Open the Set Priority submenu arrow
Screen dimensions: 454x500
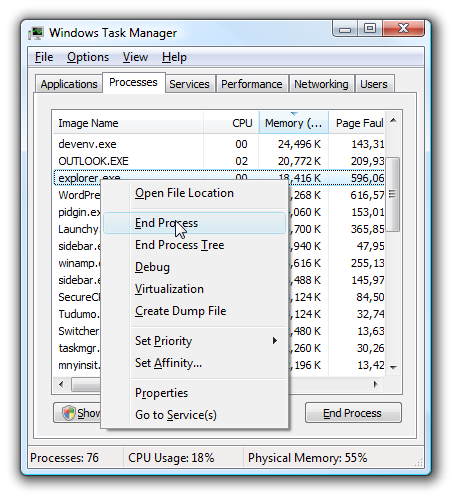275,340
